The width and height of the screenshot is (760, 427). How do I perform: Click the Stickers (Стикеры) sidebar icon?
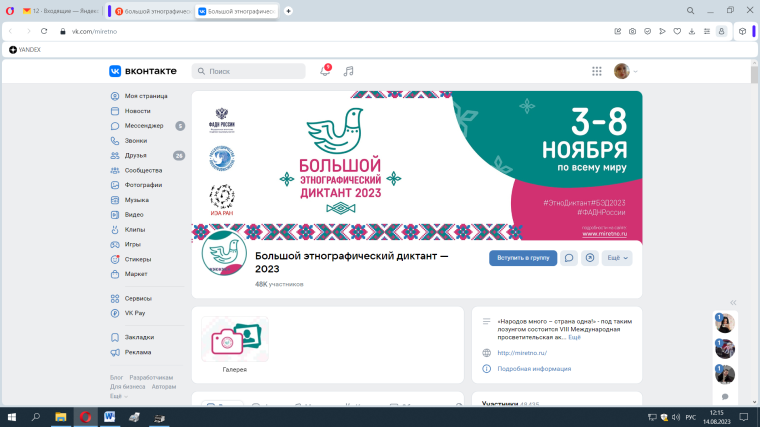click(x=115, y=259)
